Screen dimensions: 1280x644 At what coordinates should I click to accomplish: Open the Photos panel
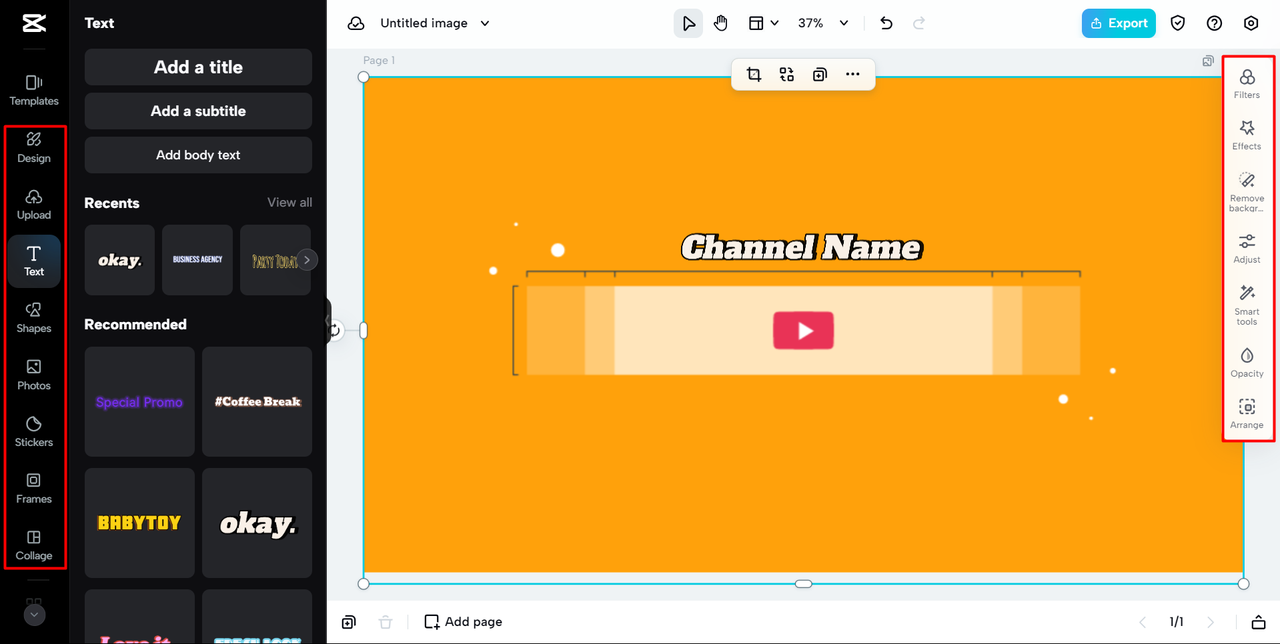pos(34,375)
